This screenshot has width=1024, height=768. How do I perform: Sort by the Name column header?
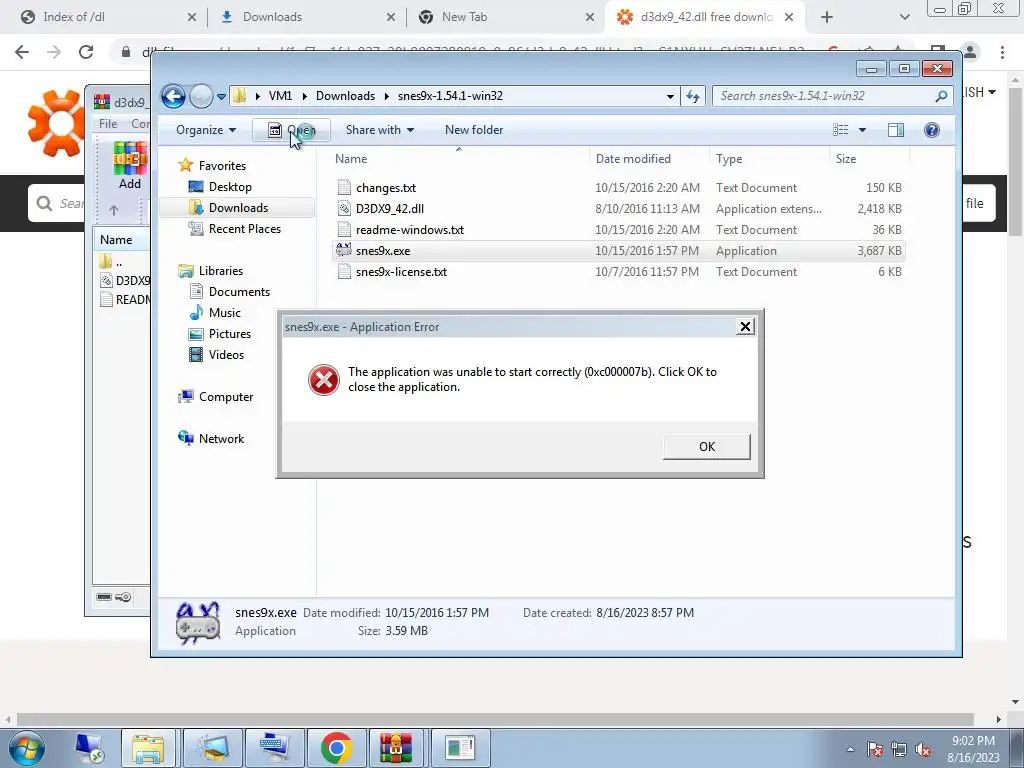point(460,159)
